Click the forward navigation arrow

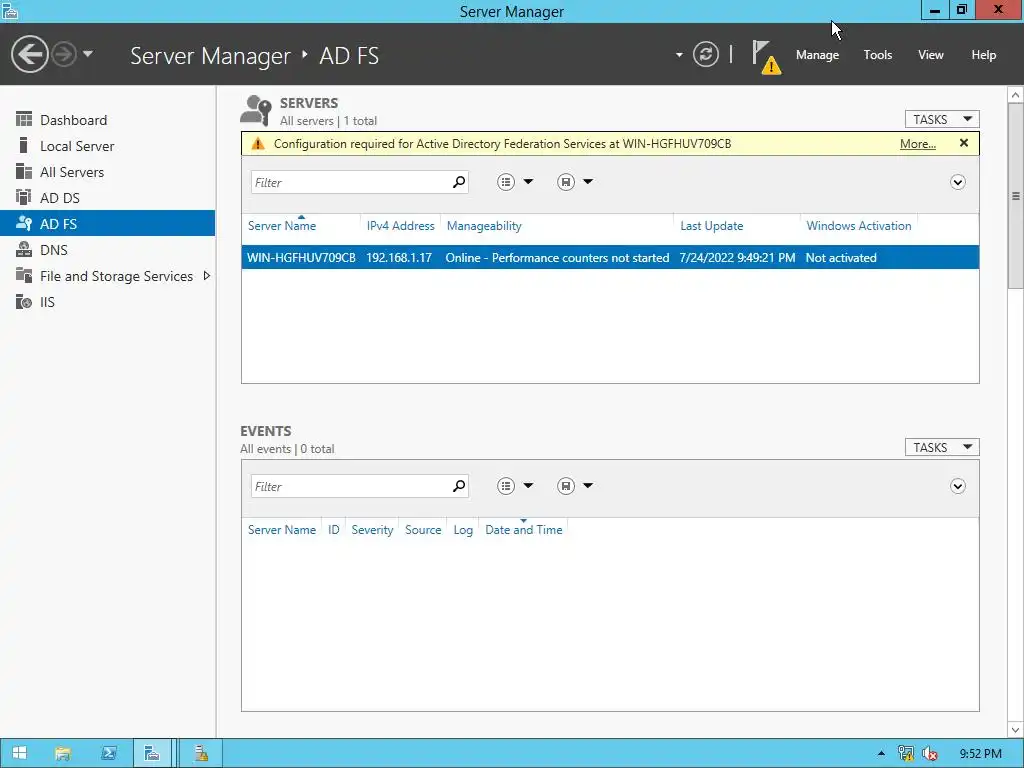[64, 54]
